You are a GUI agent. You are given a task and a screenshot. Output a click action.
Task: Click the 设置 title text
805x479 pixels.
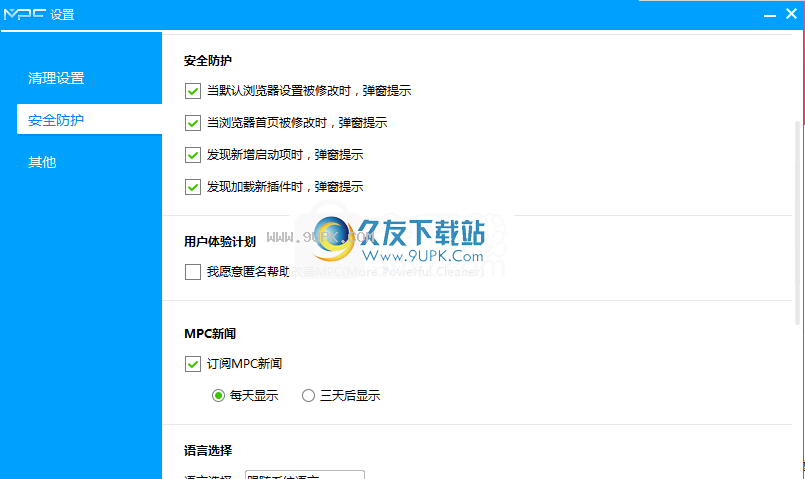pyautogui.click(x=63, y=15)
